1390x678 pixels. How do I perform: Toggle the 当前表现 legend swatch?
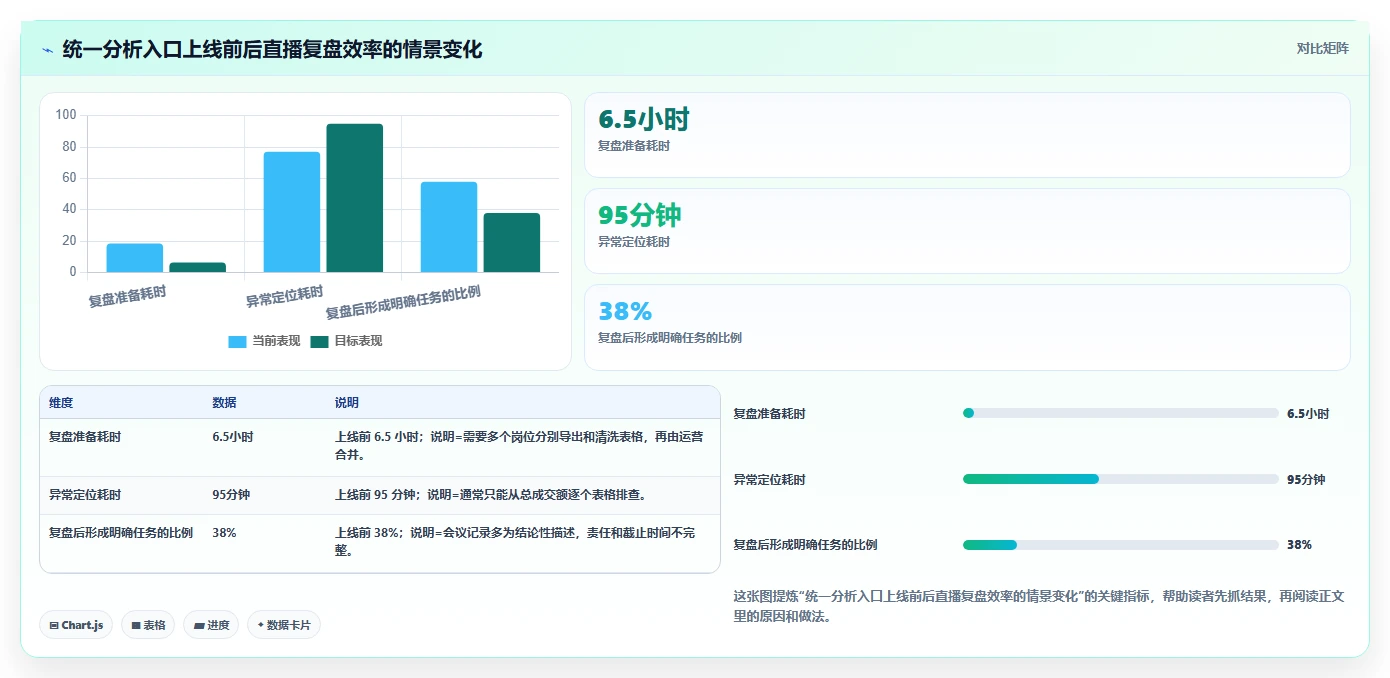pyautogui.click(x=237, y=341)
